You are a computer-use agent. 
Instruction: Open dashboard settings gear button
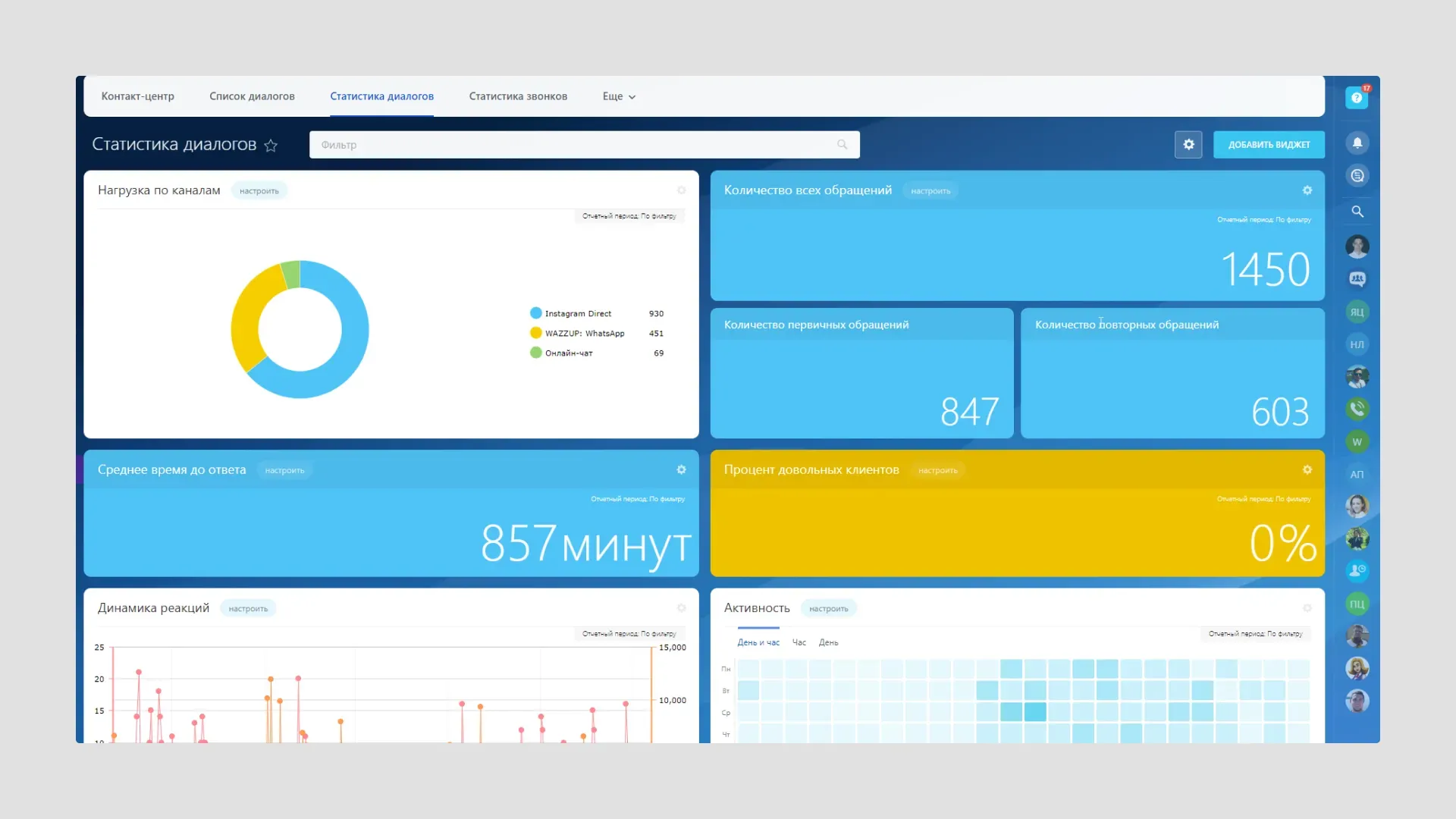(x=1188, y=144)
